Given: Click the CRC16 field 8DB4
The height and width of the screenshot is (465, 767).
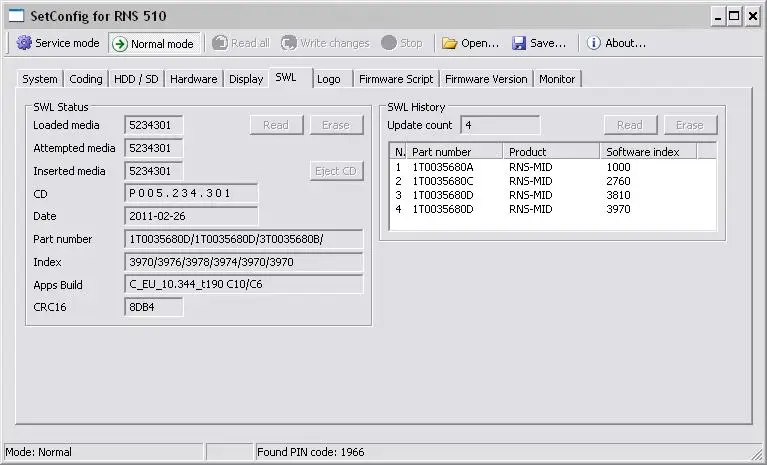Looking at the screenshot, I should 154,307.
